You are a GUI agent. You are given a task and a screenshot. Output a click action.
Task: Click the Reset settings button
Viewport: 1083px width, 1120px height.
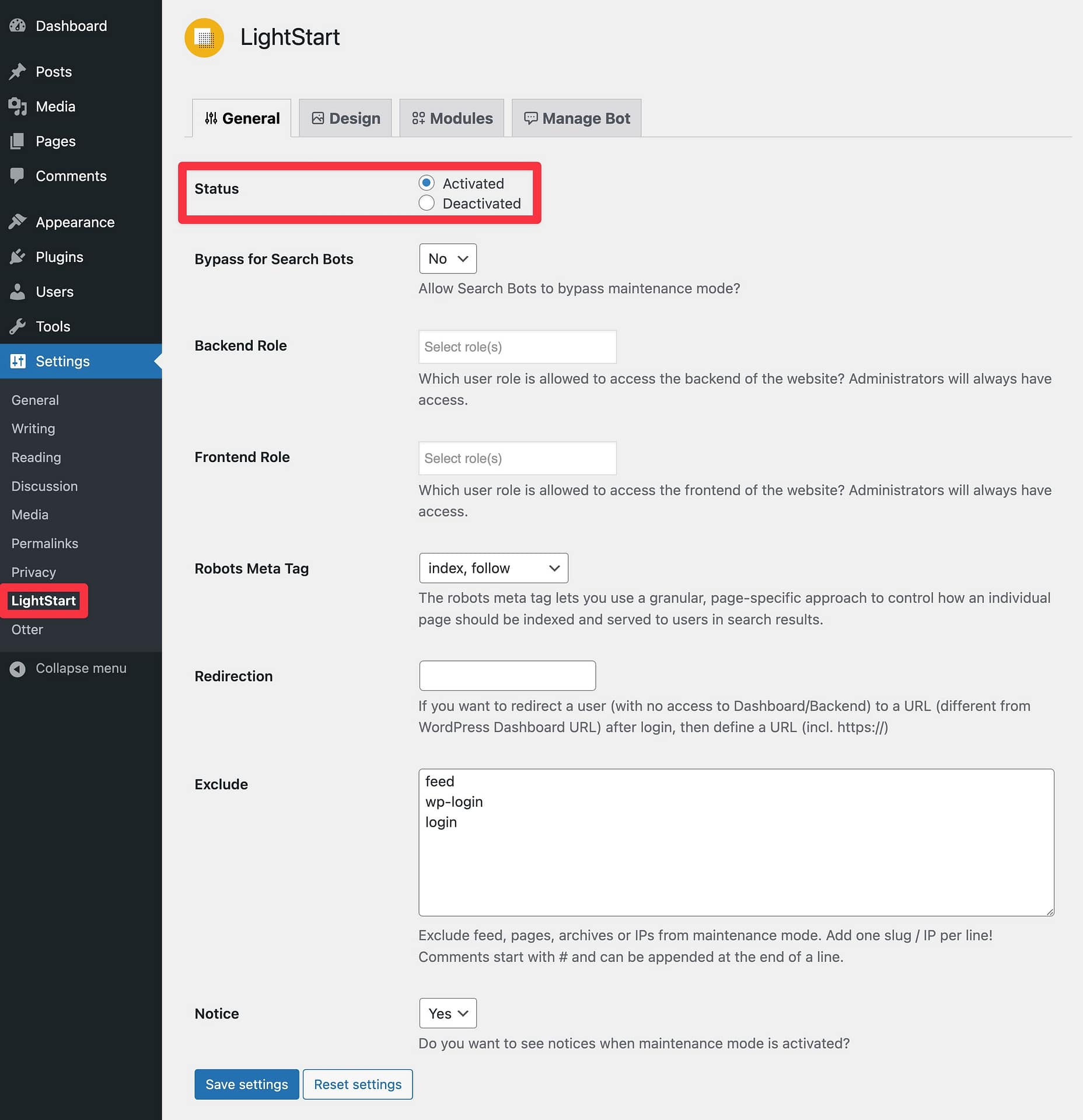pos(358,1084)
